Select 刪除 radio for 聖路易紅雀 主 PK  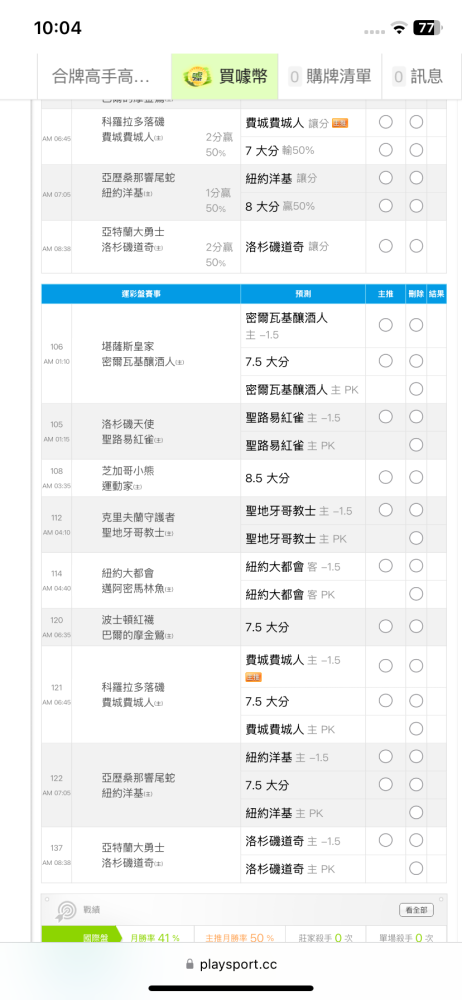416,445
